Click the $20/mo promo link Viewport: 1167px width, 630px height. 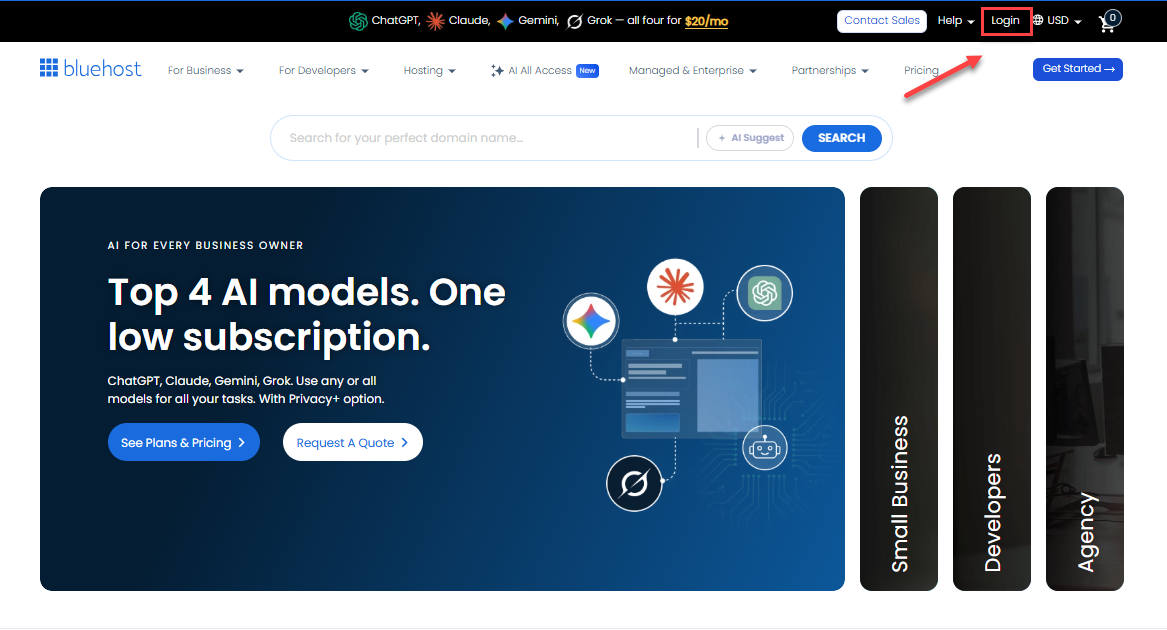[706, 21]
